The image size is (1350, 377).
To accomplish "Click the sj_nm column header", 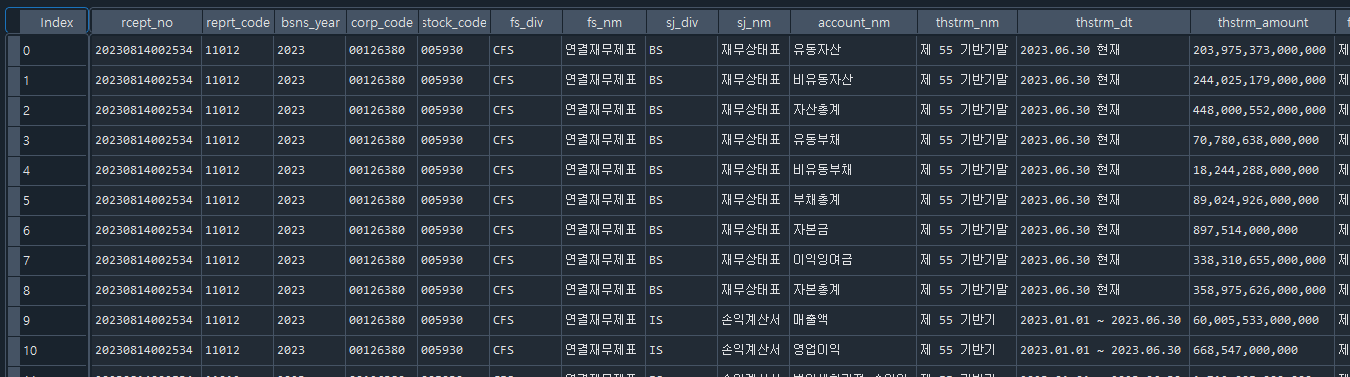I will (x=753, y=22).
